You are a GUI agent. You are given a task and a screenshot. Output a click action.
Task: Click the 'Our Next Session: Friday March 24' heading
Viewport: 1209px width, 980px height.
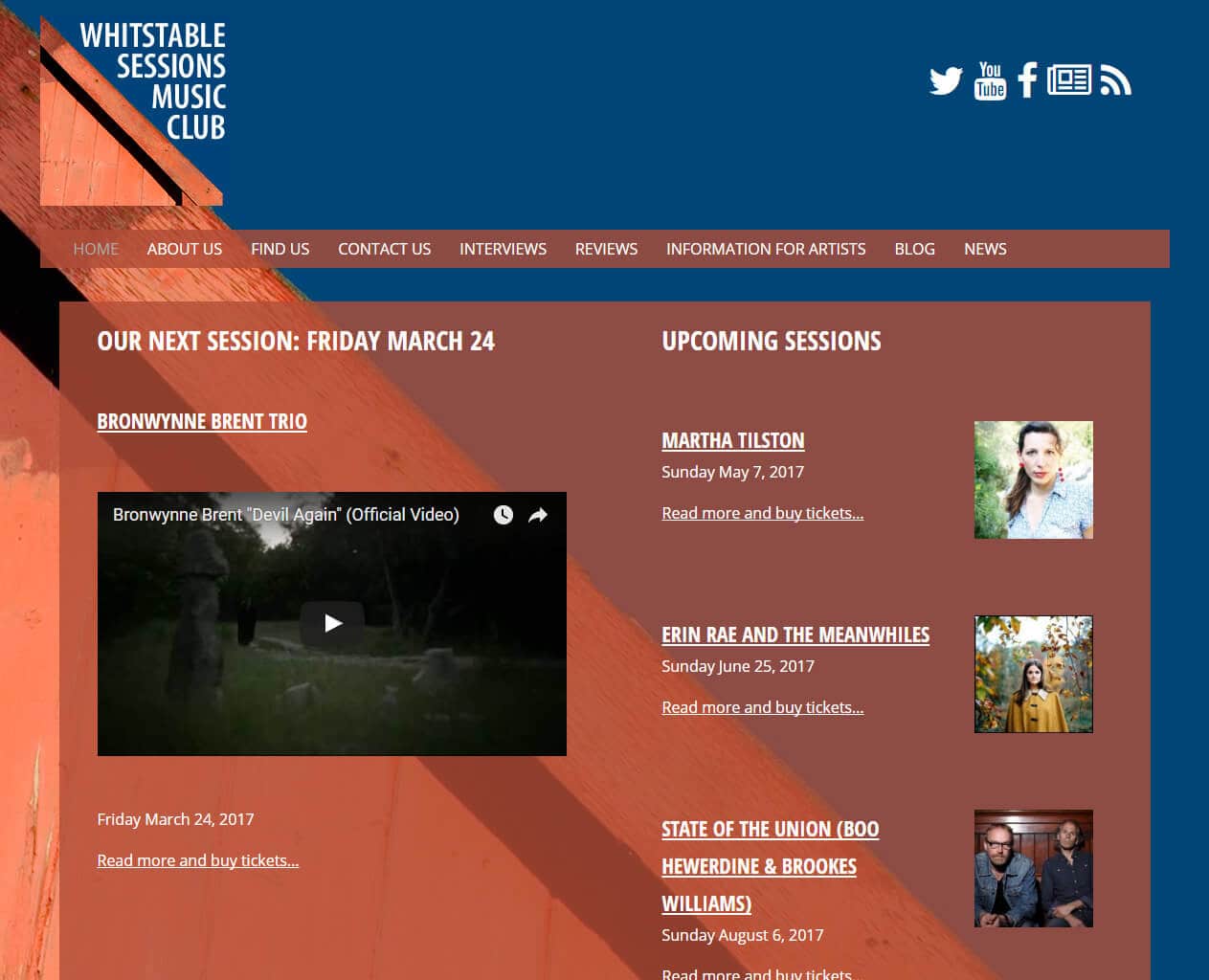296,342
